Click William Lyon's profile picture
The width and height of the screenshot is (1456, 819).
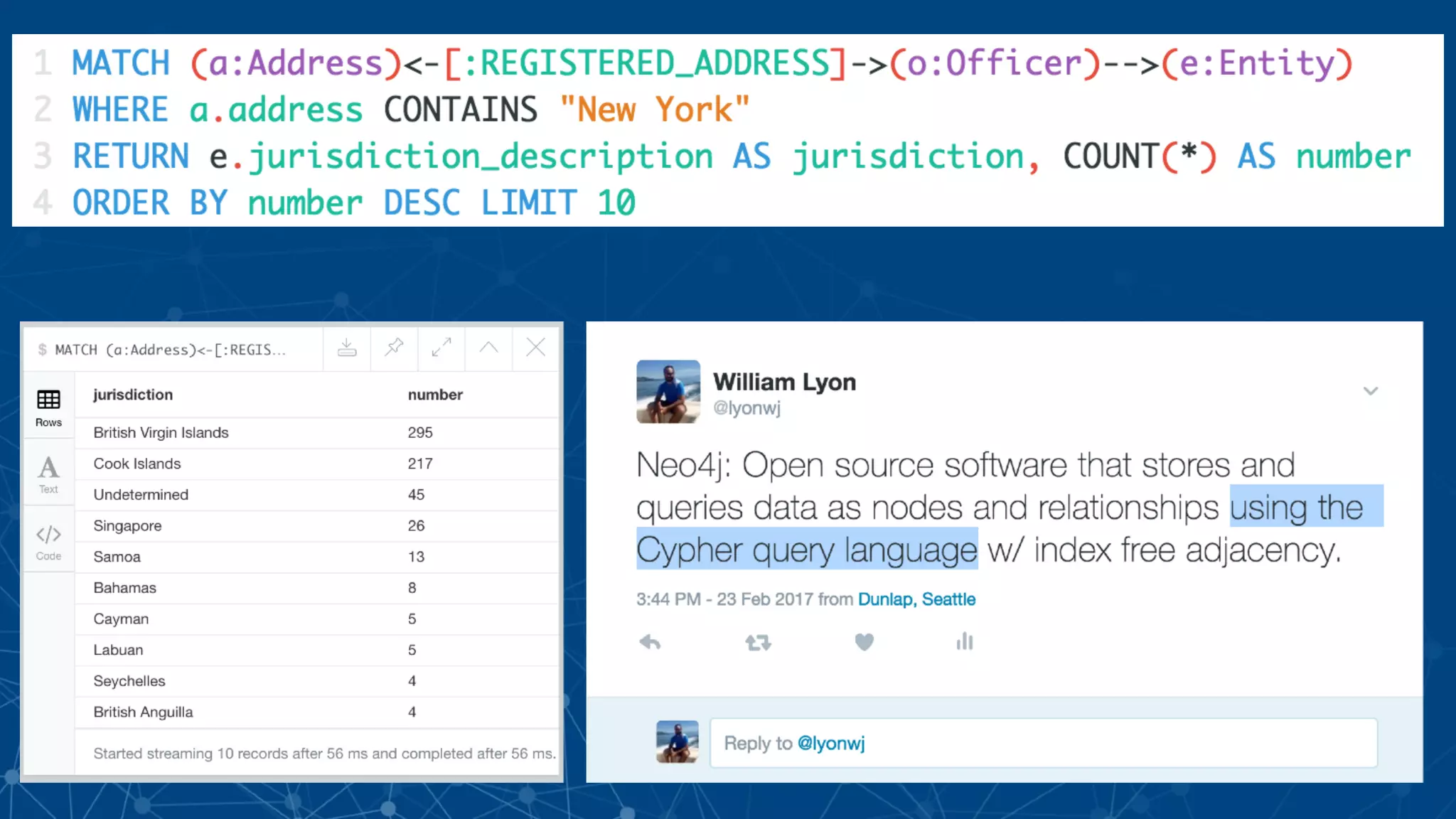point(668,392)
